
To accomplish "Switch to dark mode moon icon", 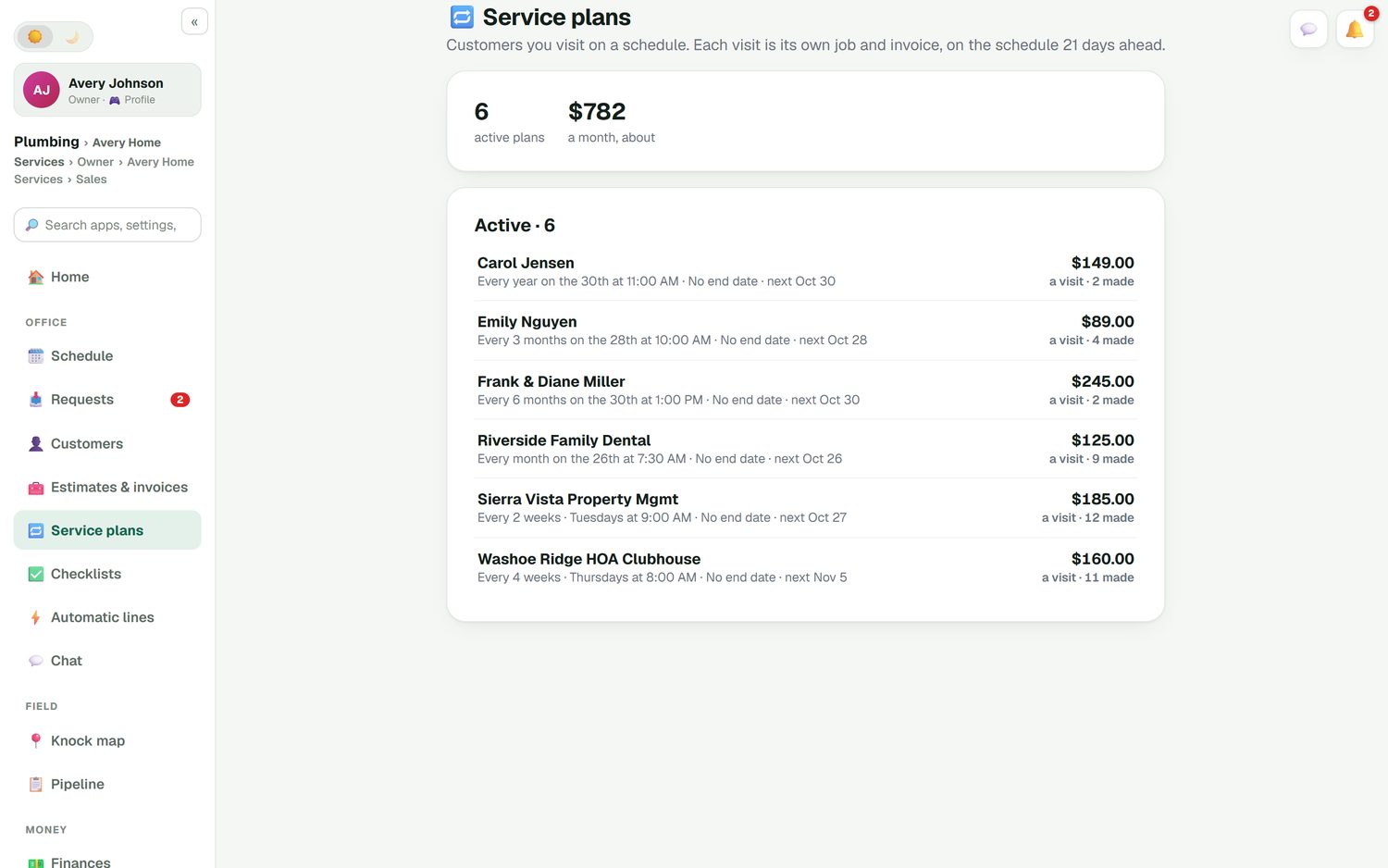I will tap(72, 37).
